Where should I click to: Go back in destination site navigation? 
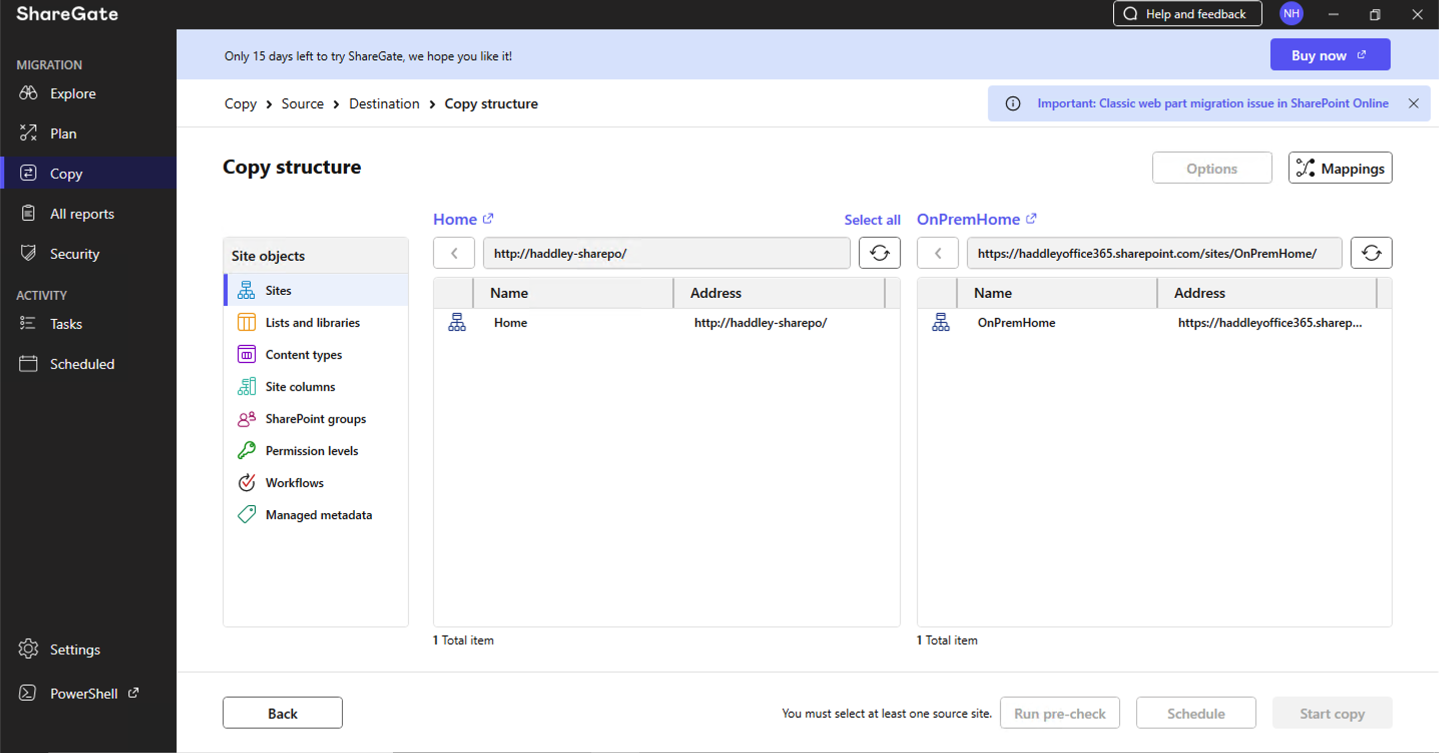pos(938,253)
